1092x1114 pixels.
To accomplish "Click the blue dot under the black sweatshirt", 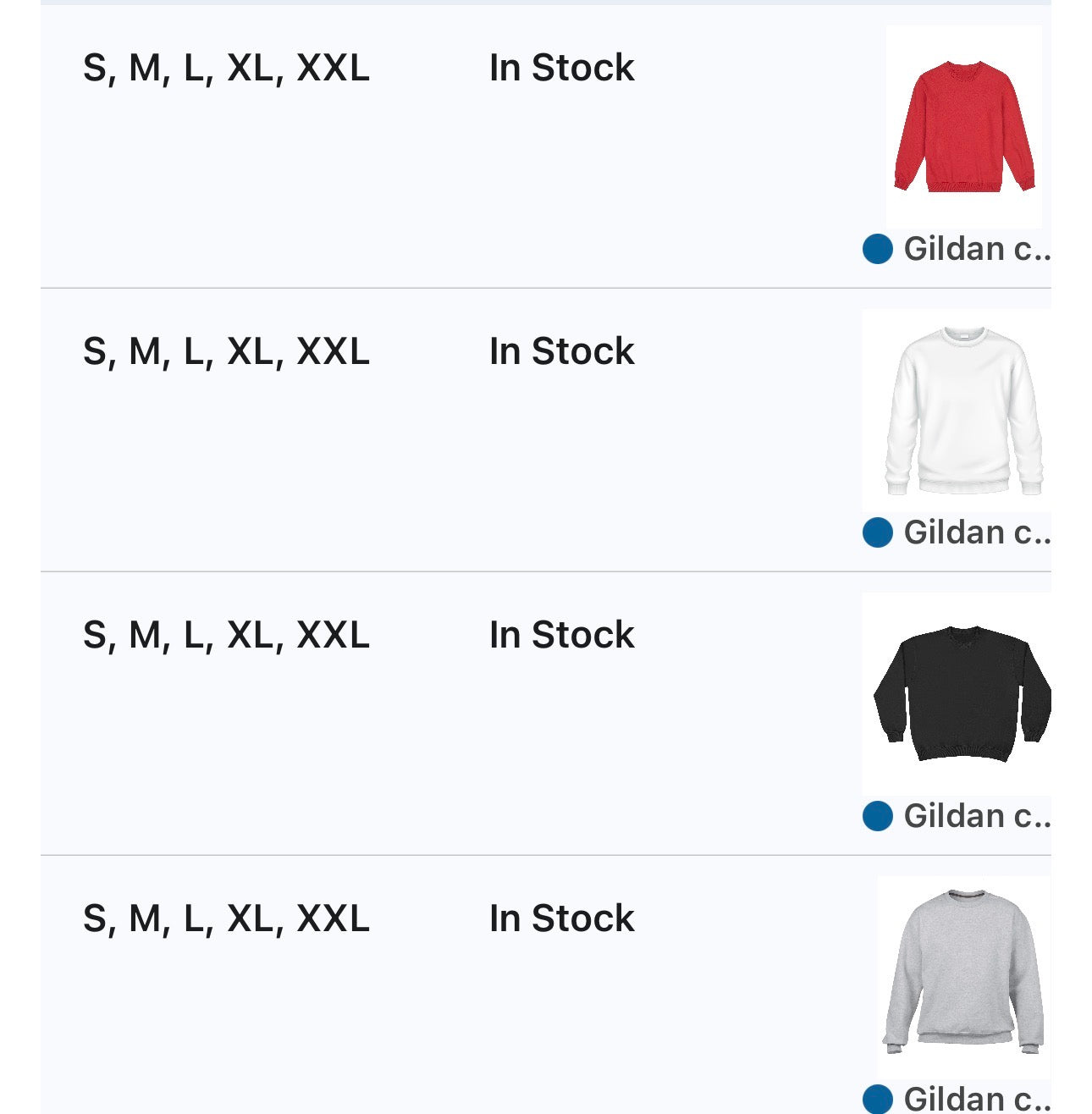I will pyautogui.click(x=877, y=816).
